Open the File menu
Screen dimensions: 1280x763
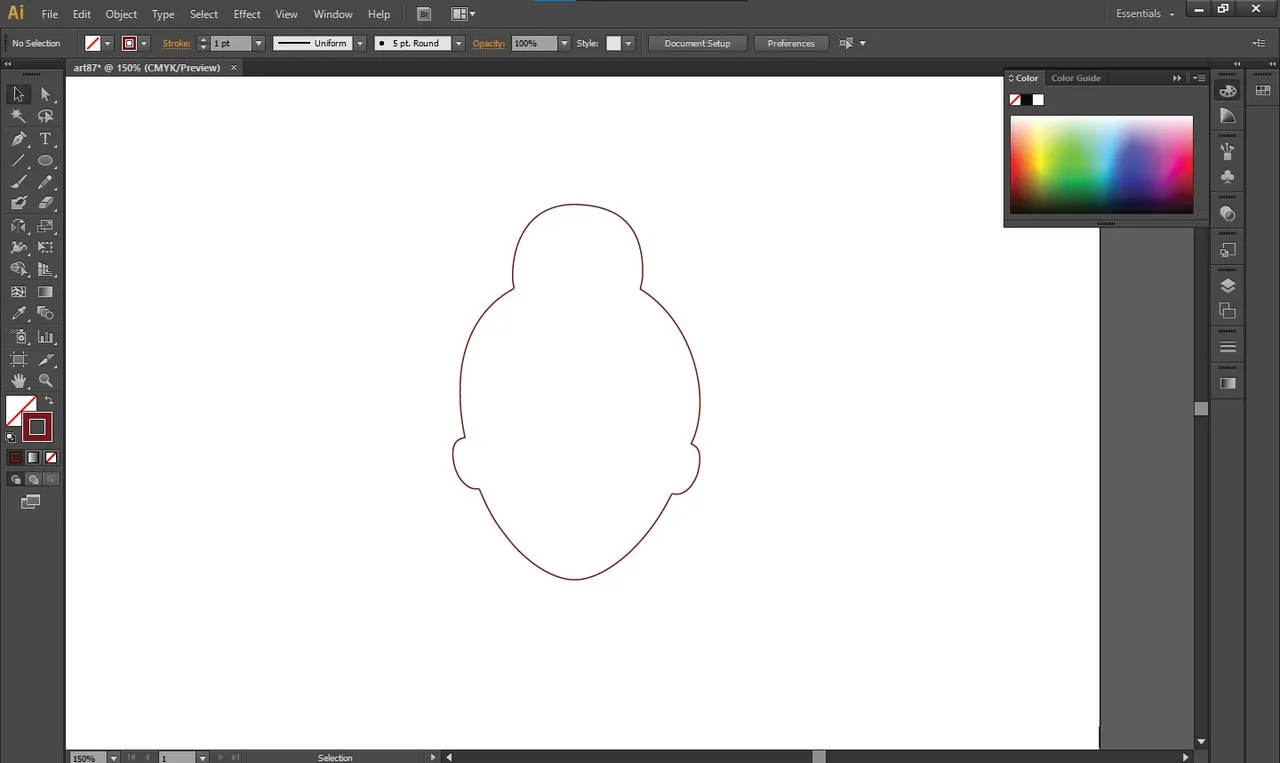coord(50,14)
